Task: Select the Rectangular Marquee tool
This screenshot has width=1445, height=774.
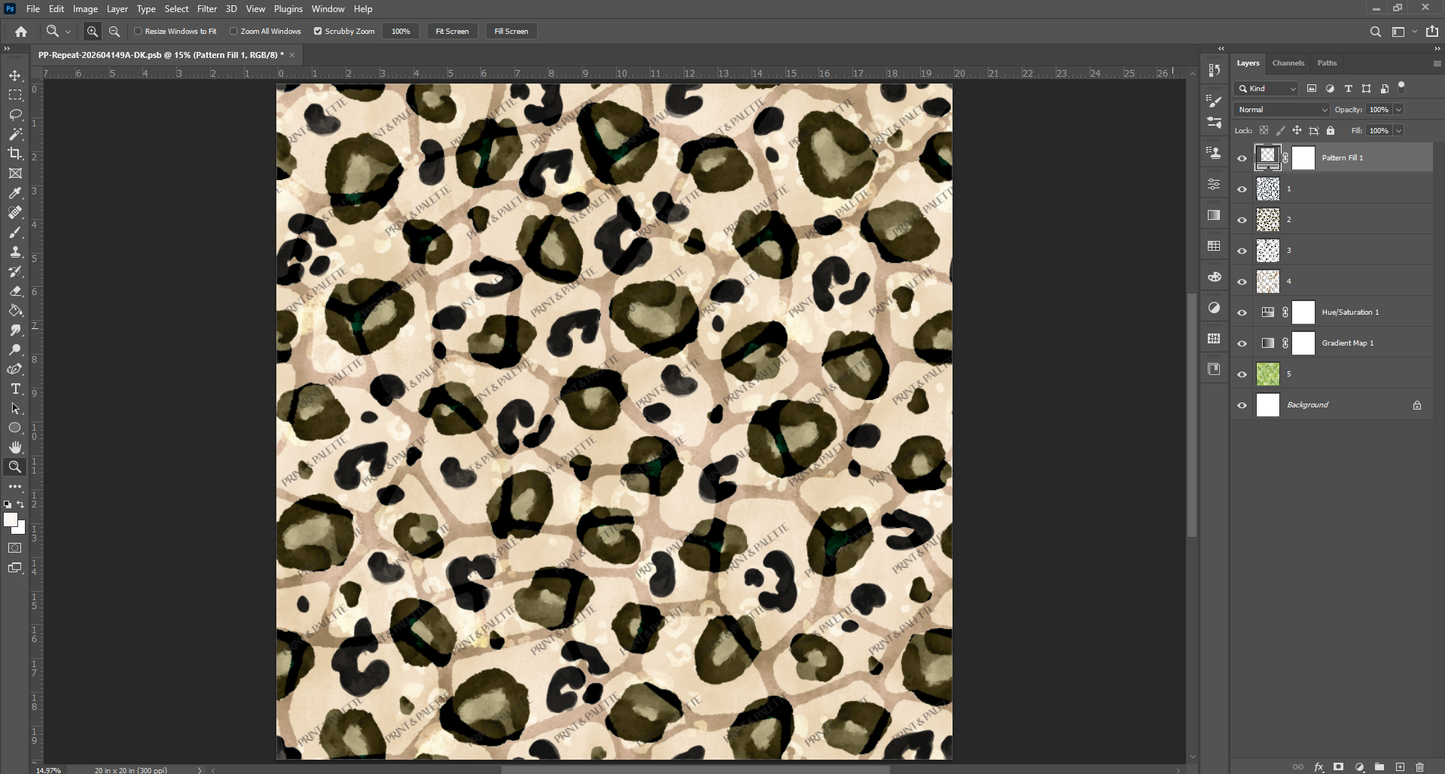Action: (15, 95)
